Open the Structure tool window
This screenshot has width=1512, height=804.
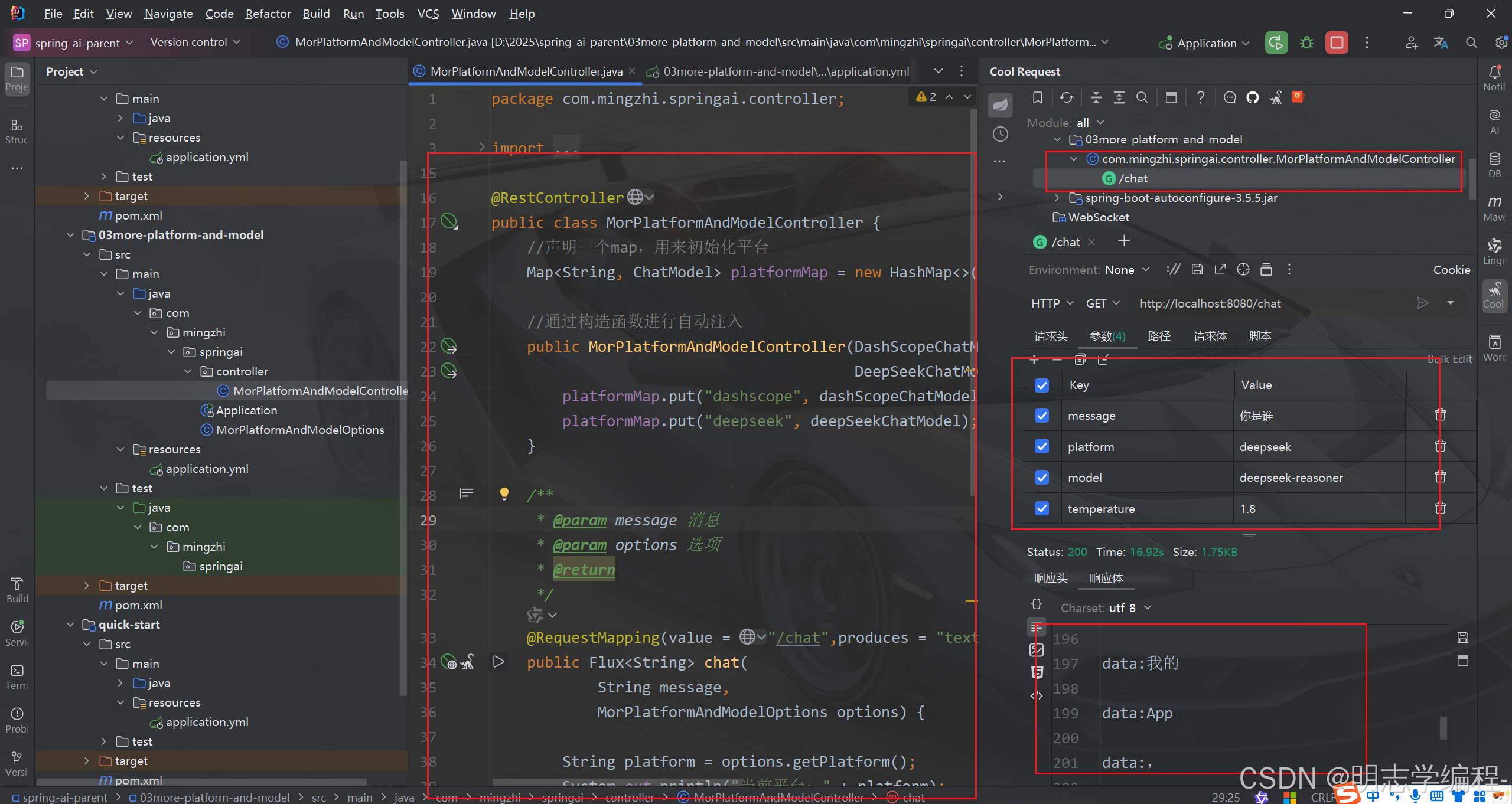click(x=17, y=132)
